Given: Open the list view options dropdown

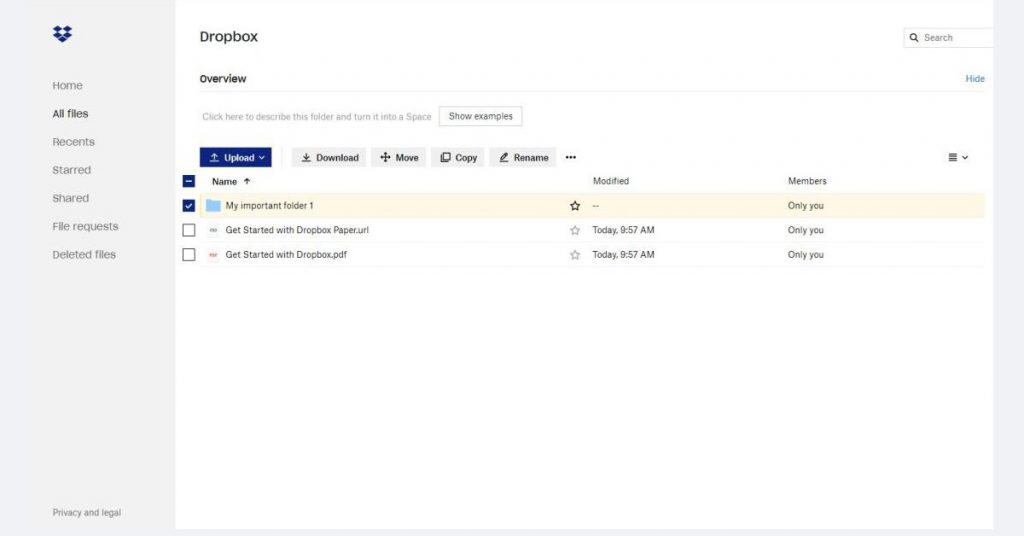Looking at the screenshot, I should [958, 157].
